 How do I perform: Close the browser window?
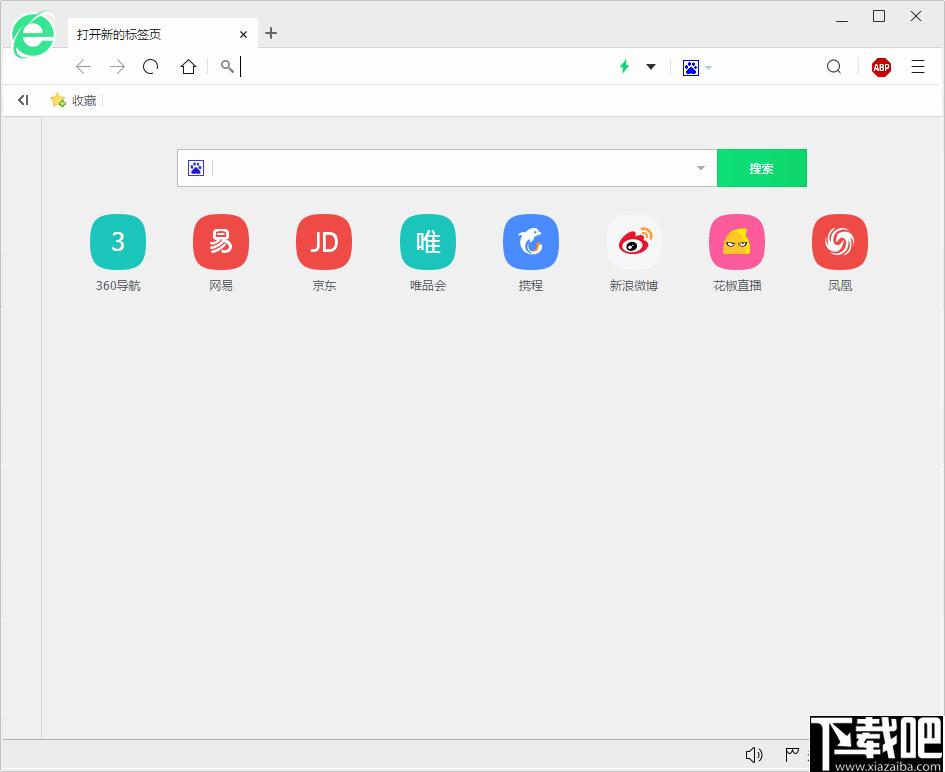(x=916, y=16)
